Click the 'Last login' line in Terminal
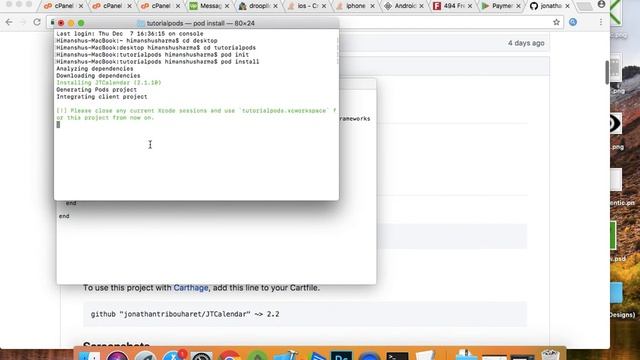640x360 pixels. 130,34
